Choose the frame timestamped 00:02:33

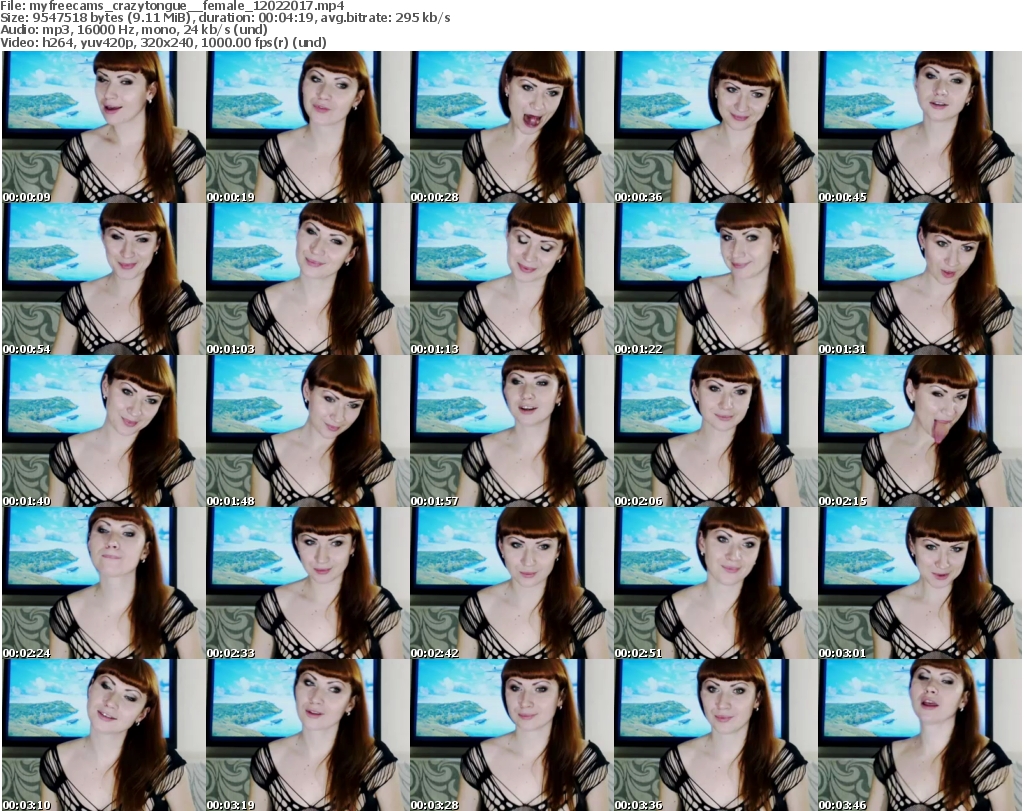[x=308, y=583]
